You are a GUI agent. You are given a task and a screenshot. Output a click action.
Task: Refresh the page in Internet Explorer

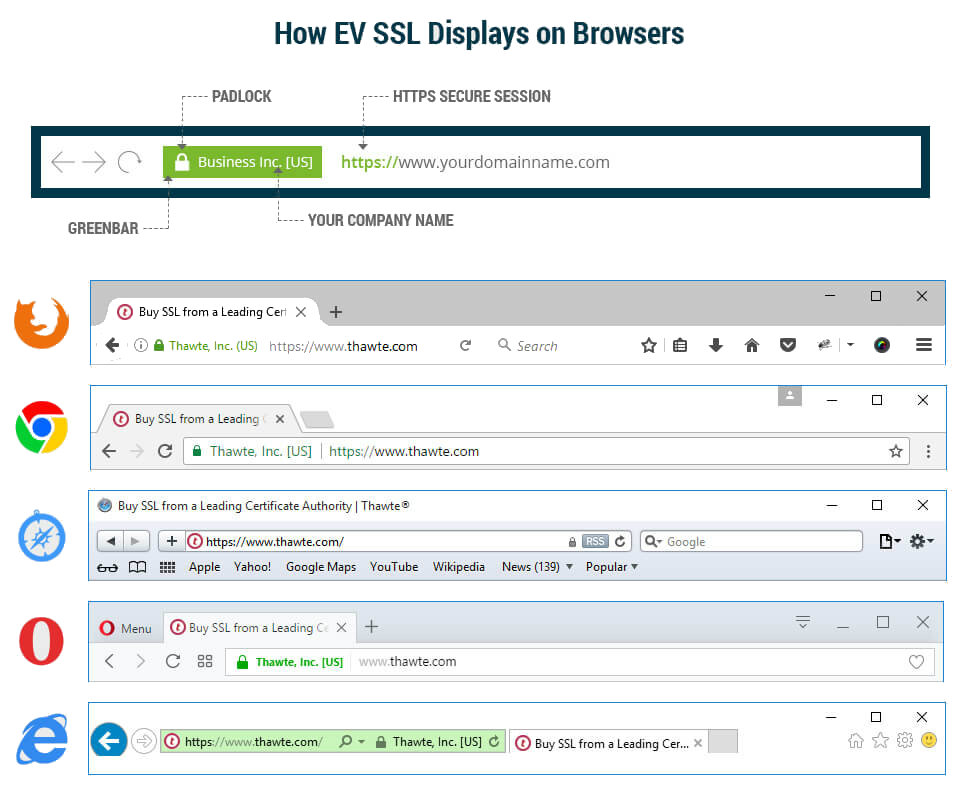pyautogui.click(x=494, y=742)
